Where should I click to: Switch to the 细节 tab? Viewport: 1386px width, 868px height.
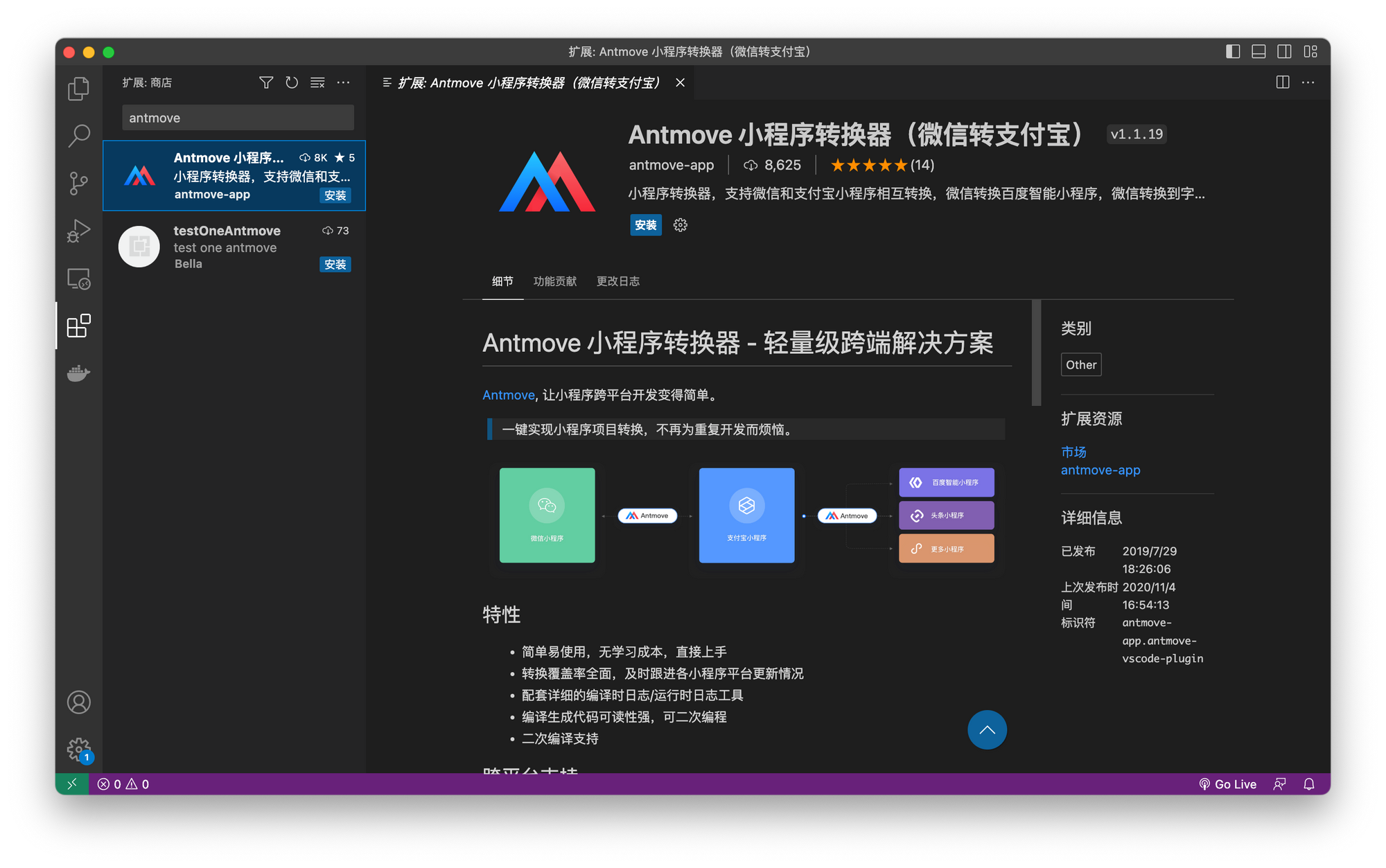[502, 281]
